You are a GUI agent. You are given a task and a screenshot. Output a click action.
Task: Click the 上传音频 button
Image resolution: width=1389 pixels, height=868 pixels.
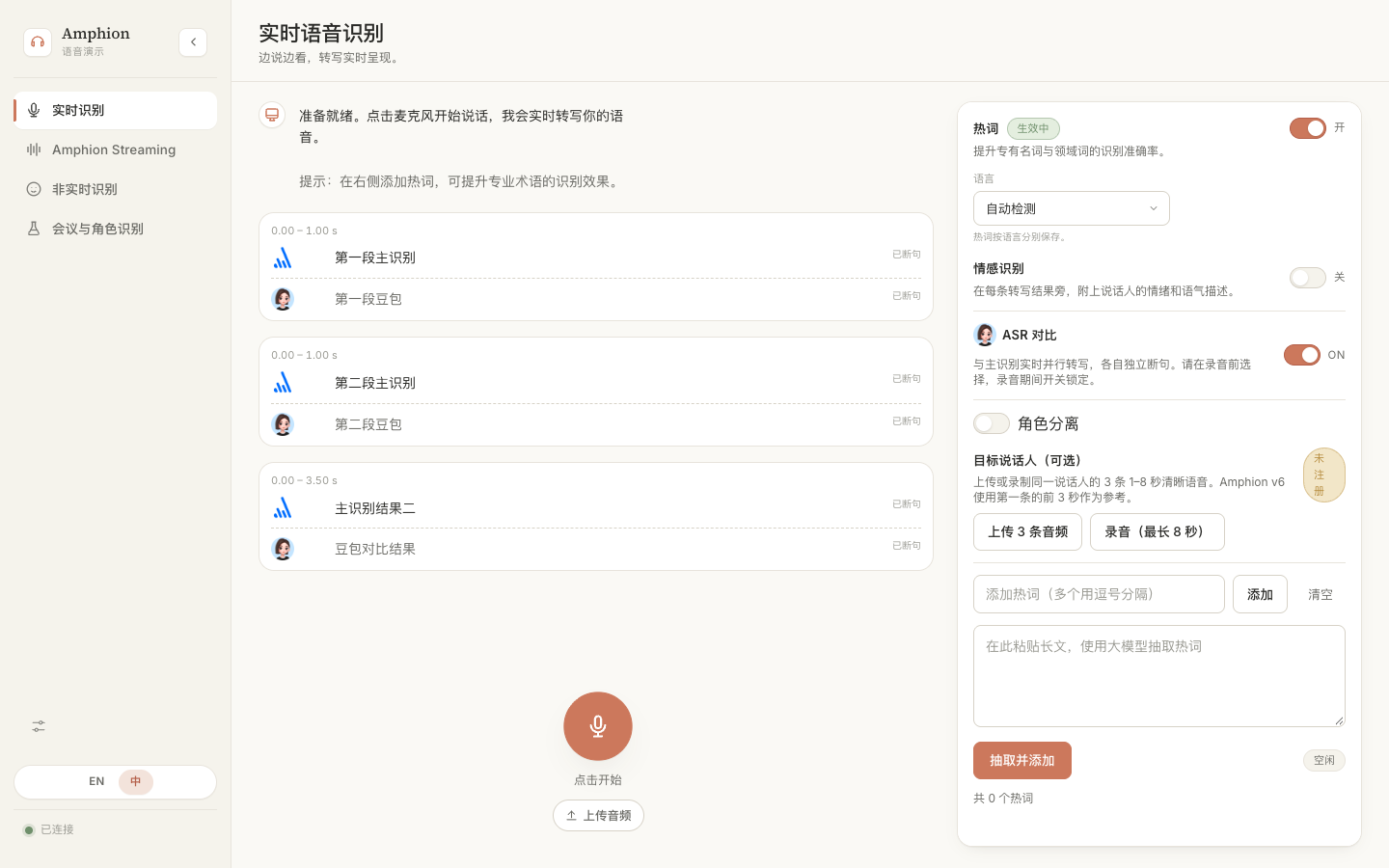pyautogui.click(x=598, y=816)
